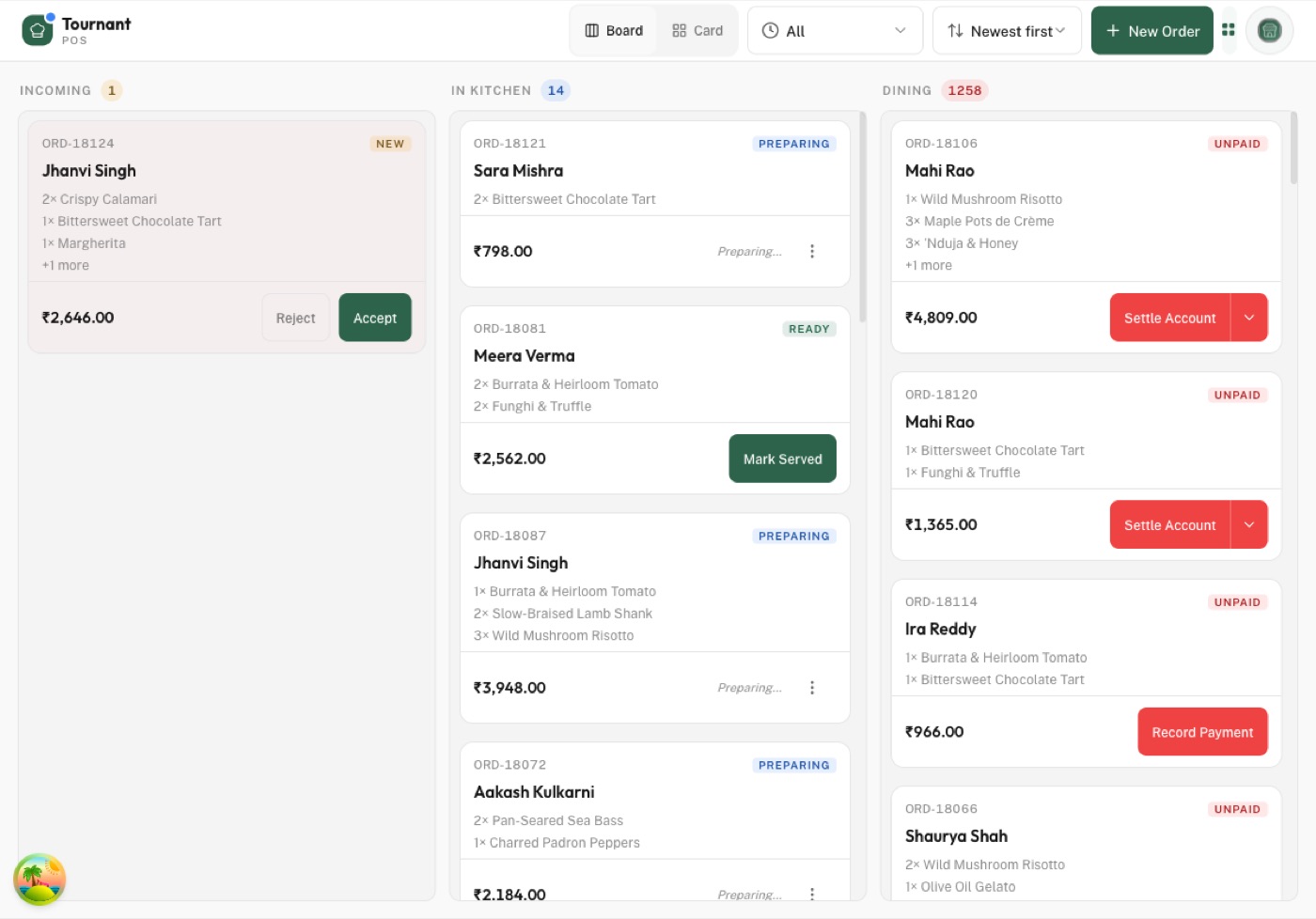Reject Jhanvi Singh's incoming order
1316x919 pixels.
[295, 318]
